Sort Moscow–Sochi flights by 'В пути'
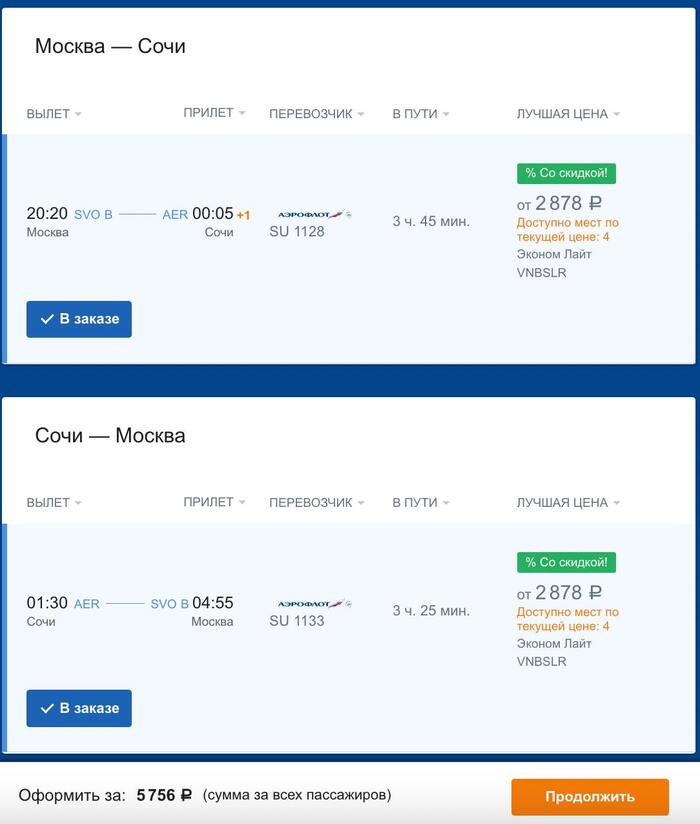This screenshot has height=824, width=700. point(420,114)
